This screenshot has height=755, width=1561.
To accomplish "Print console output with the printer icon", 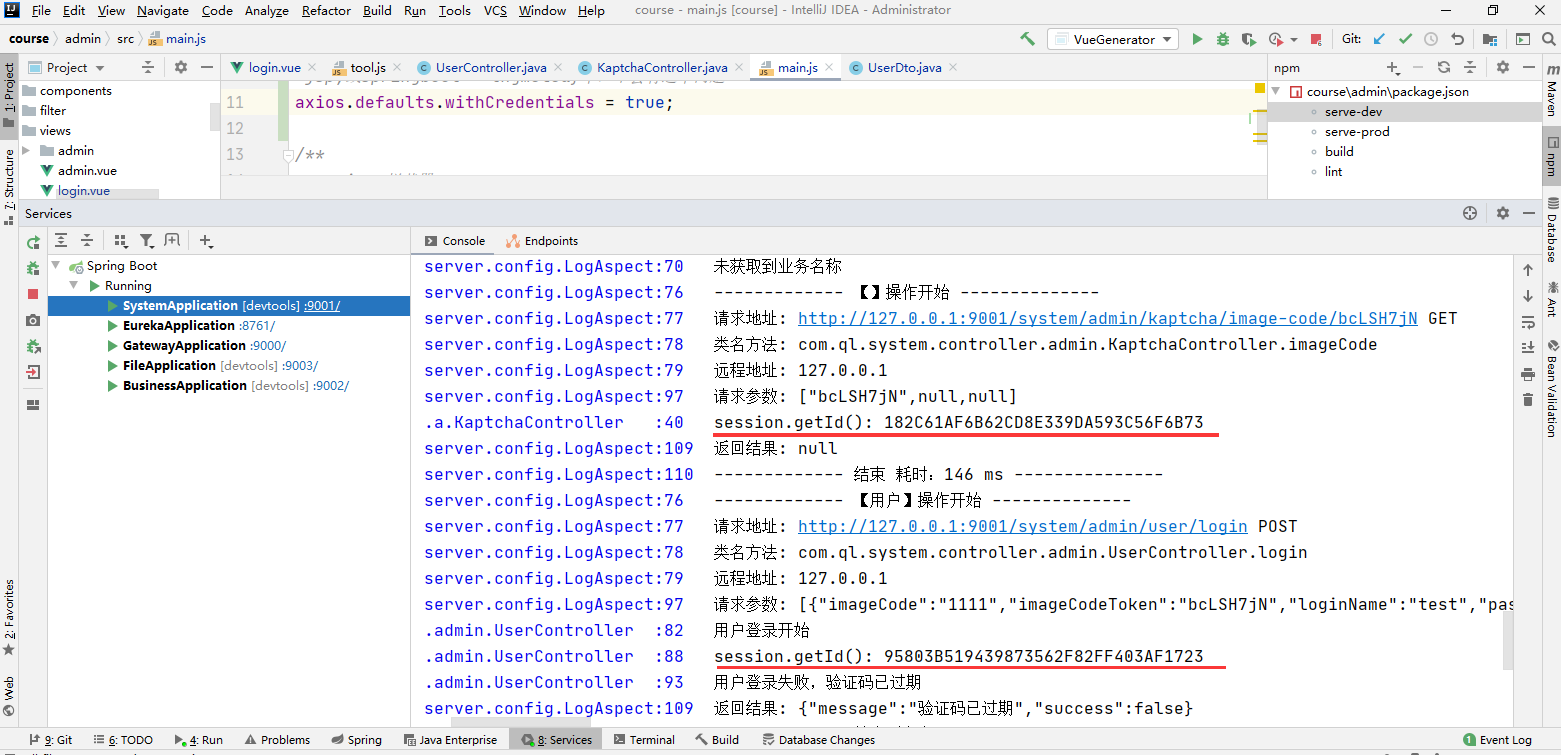I will click(1527, 374).
